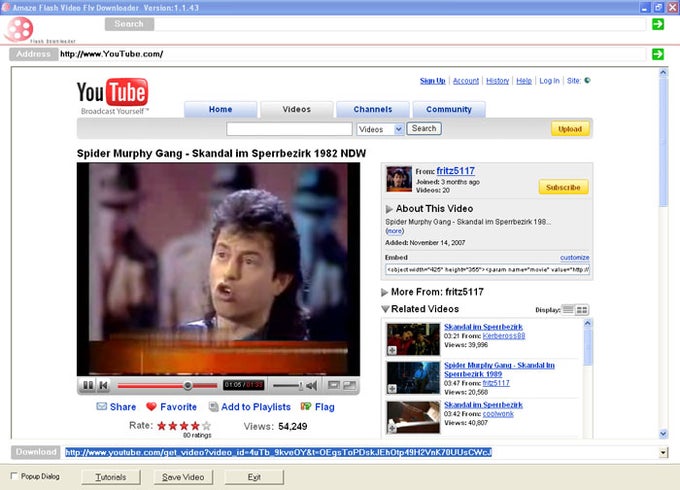Click the highlighted download URL field
Viewport: 680px width, 490px height.
(278, 452)
